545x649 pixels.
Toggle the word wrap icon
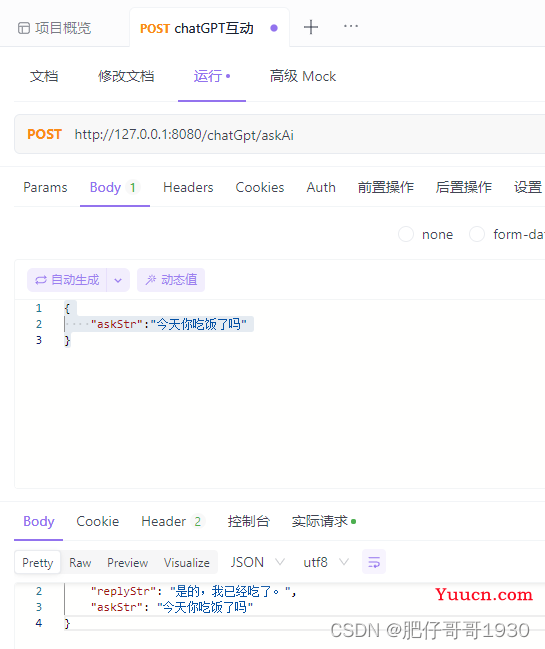click(374, 562)
